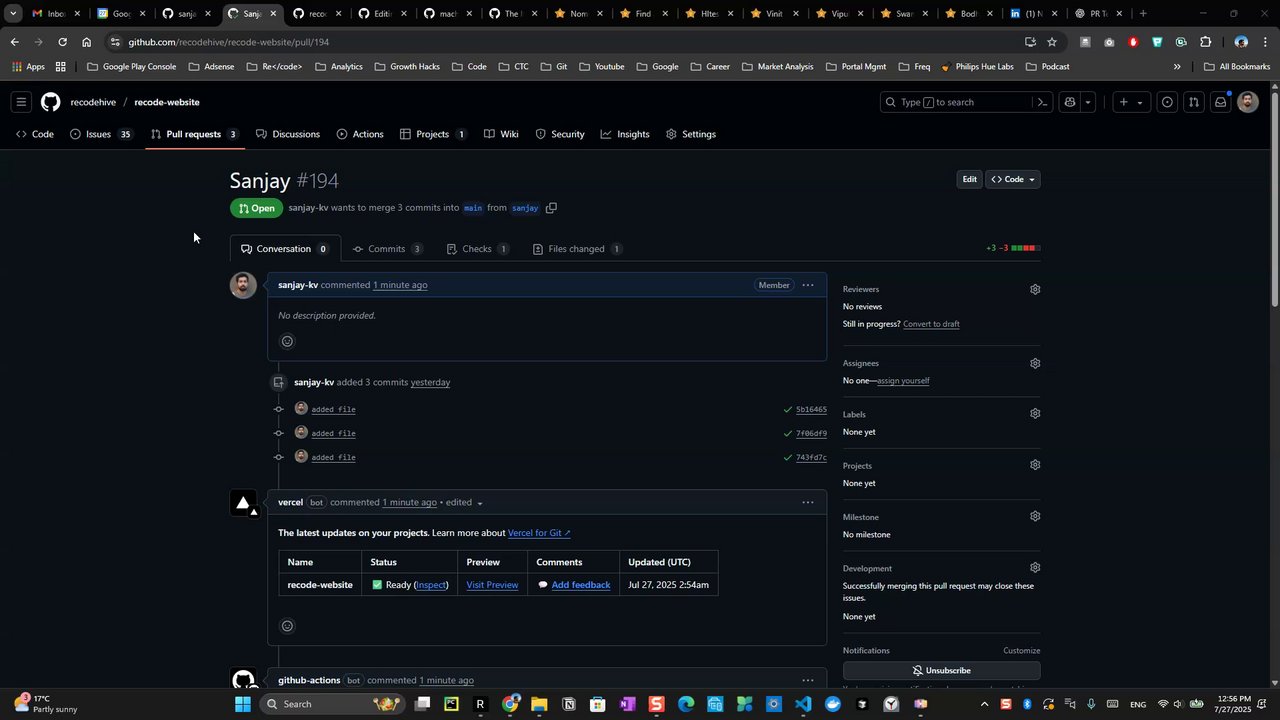Screen dimensions: 1280x720
Task: Open File Explorer from taskbar
Action: click(x=539, y=704)
